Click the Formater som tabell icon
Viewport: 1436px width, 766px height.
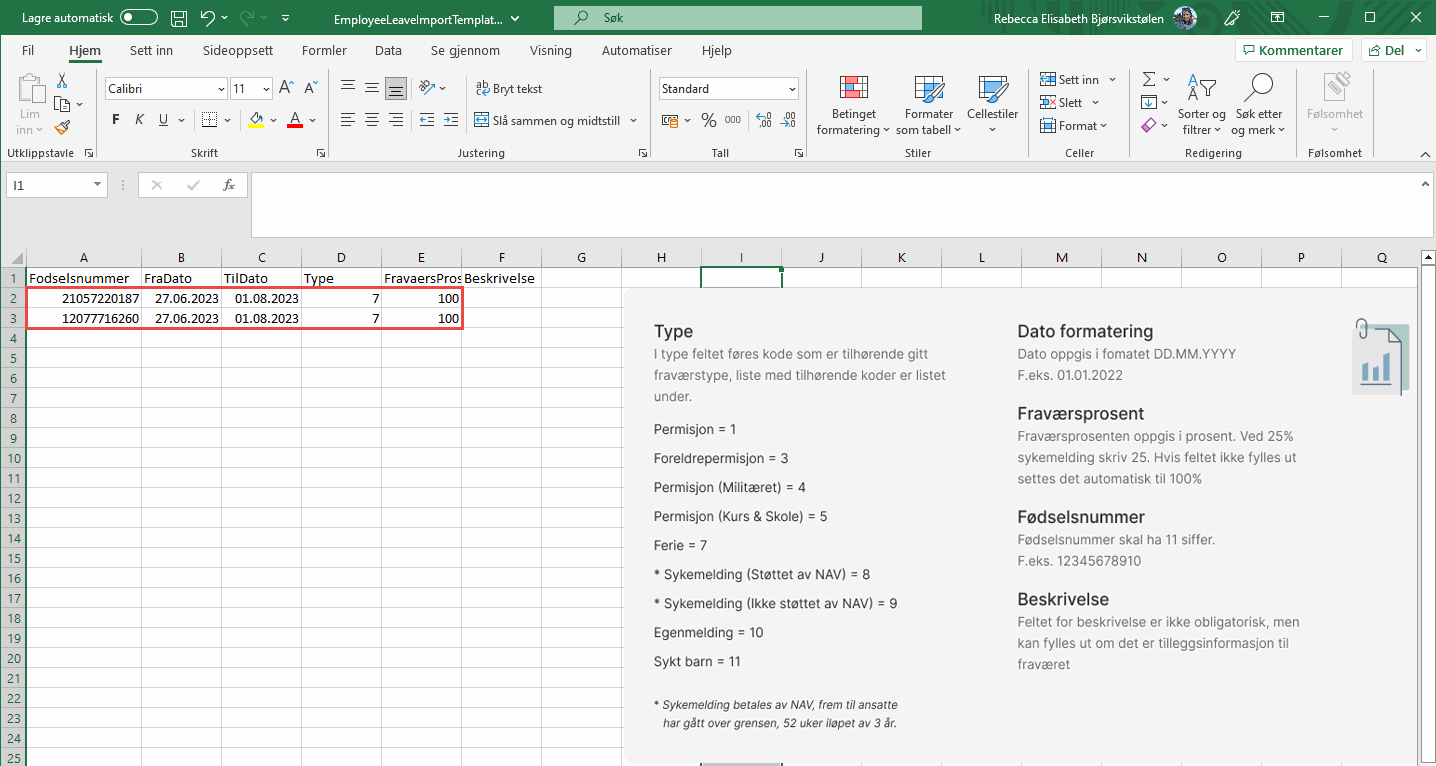pos(928,104)
